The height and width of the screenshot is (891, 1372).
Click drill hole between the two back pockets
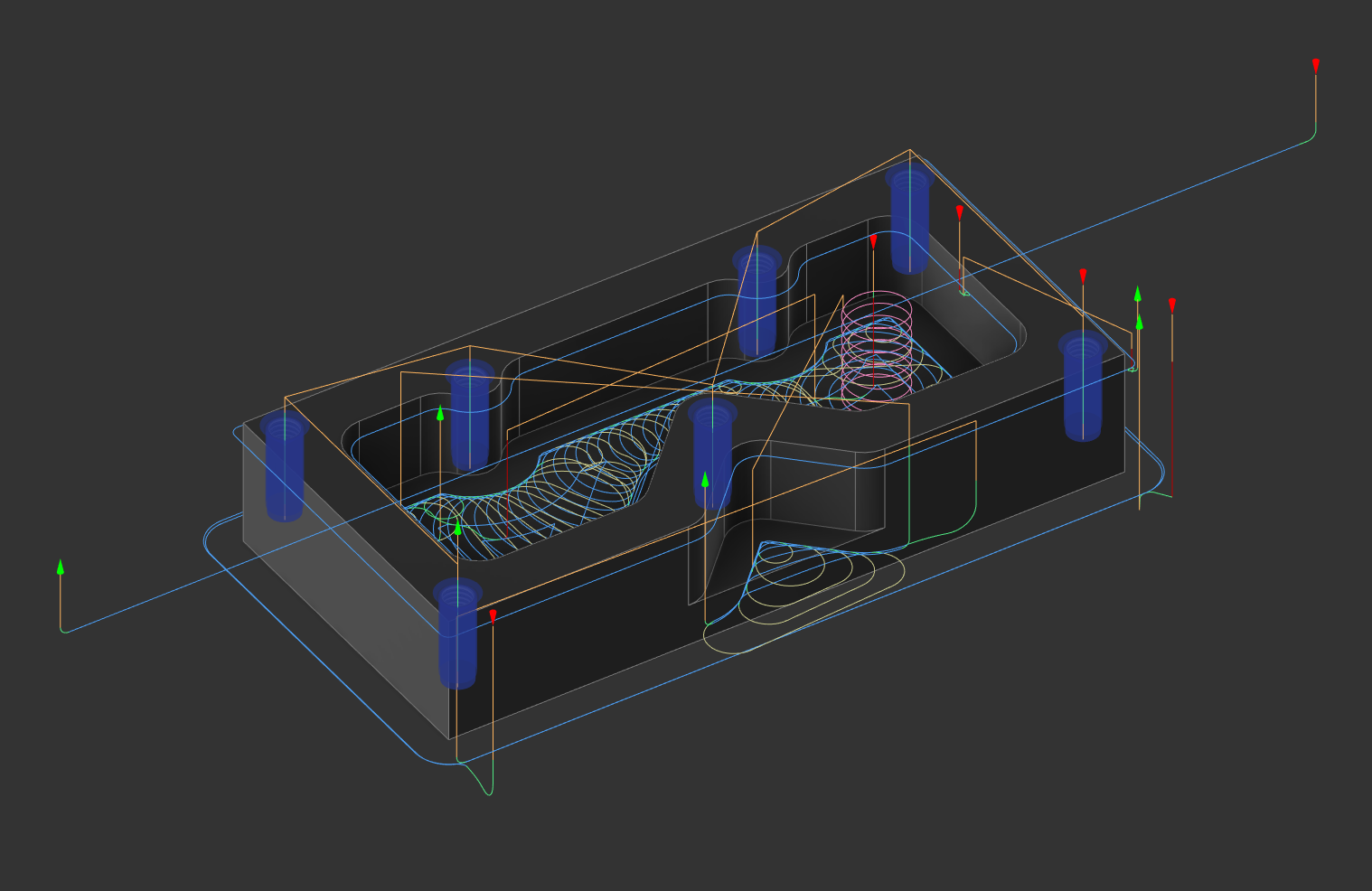pyautogui.click(x=757, y=303)
